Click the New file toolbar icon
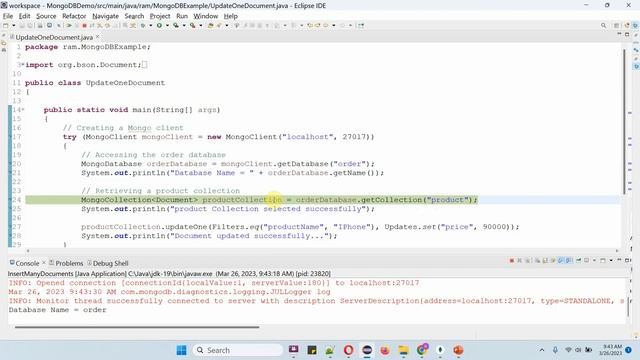The image size is (640, 360). (5, 25)
